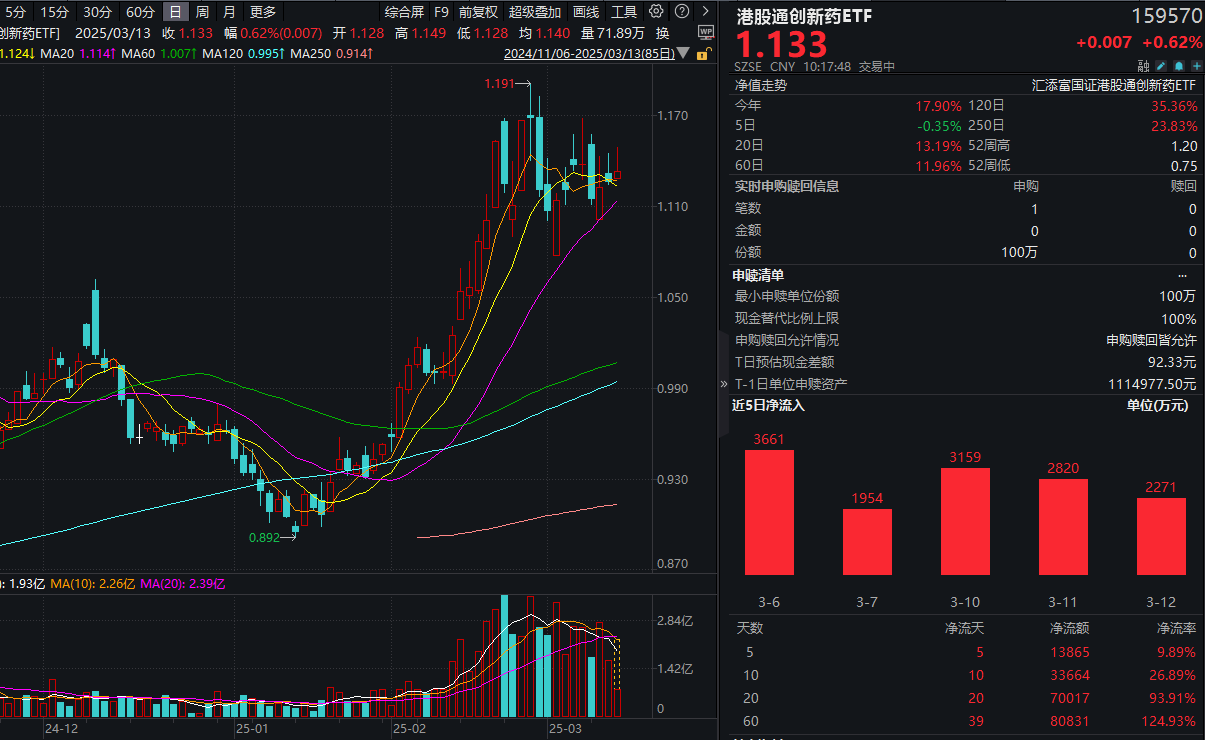Click the 3-7 net inflow bar
Viewport: 1205px width, 740px height.
[x=867, y=542]
